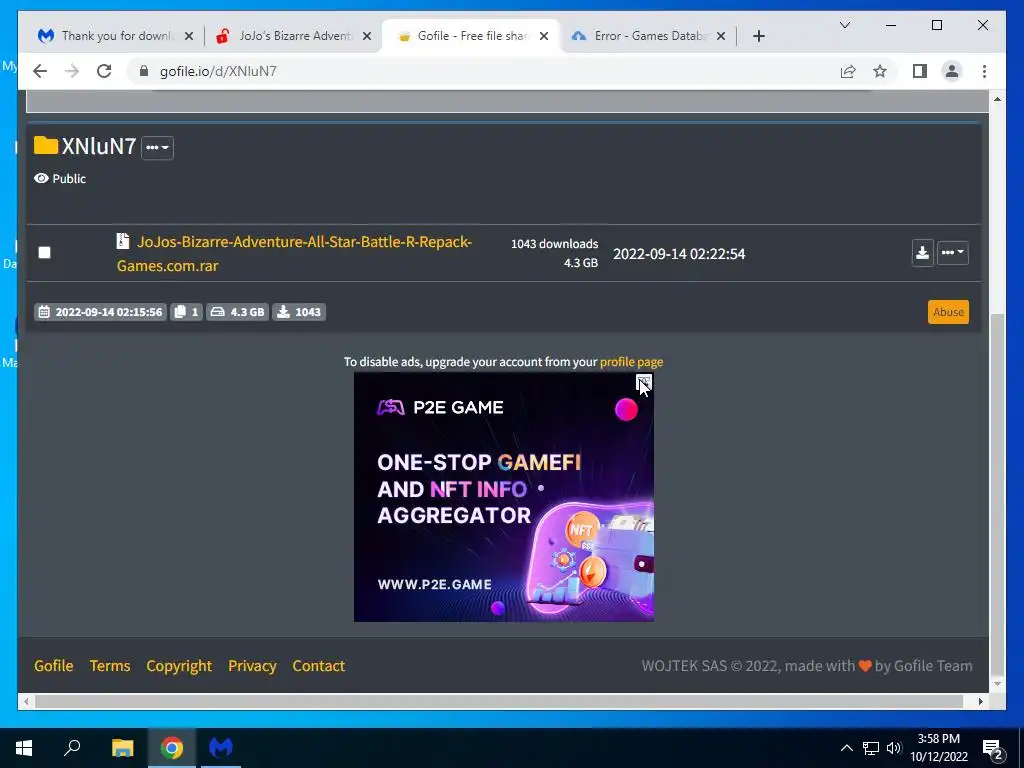Open the Contact footer link
1024x768 pixels.
tap(319, 665)
